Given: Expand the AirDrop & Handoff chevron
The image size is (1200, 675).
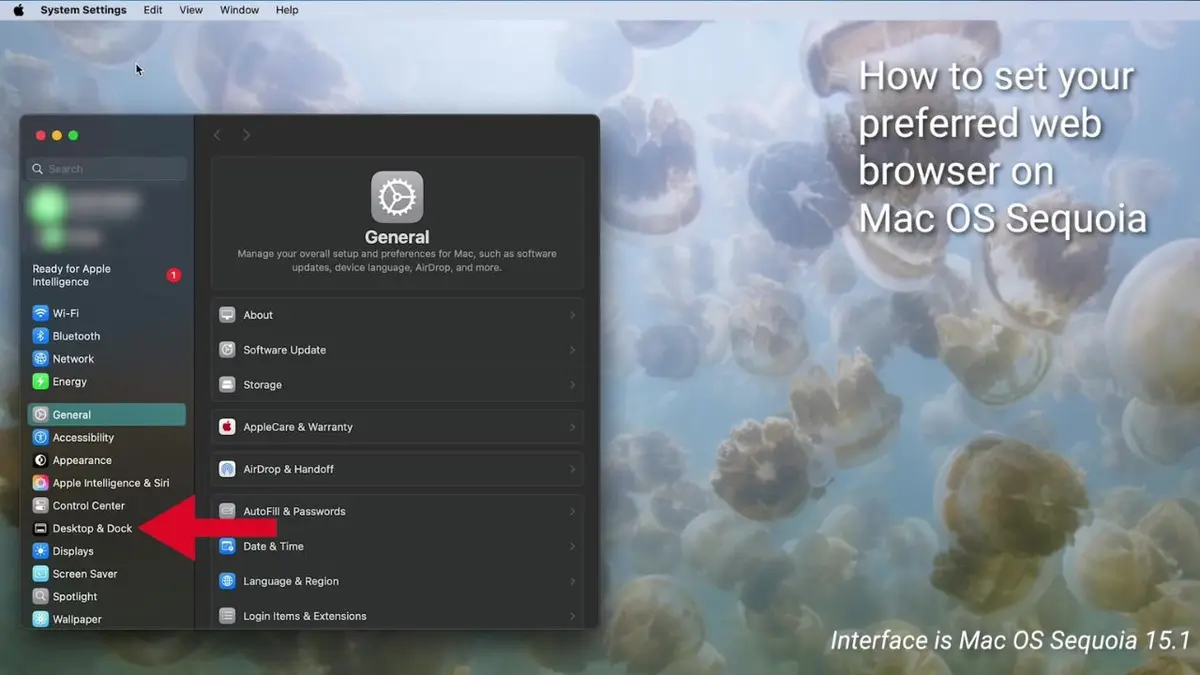Looking at the screenshot, I should [572, 469].
